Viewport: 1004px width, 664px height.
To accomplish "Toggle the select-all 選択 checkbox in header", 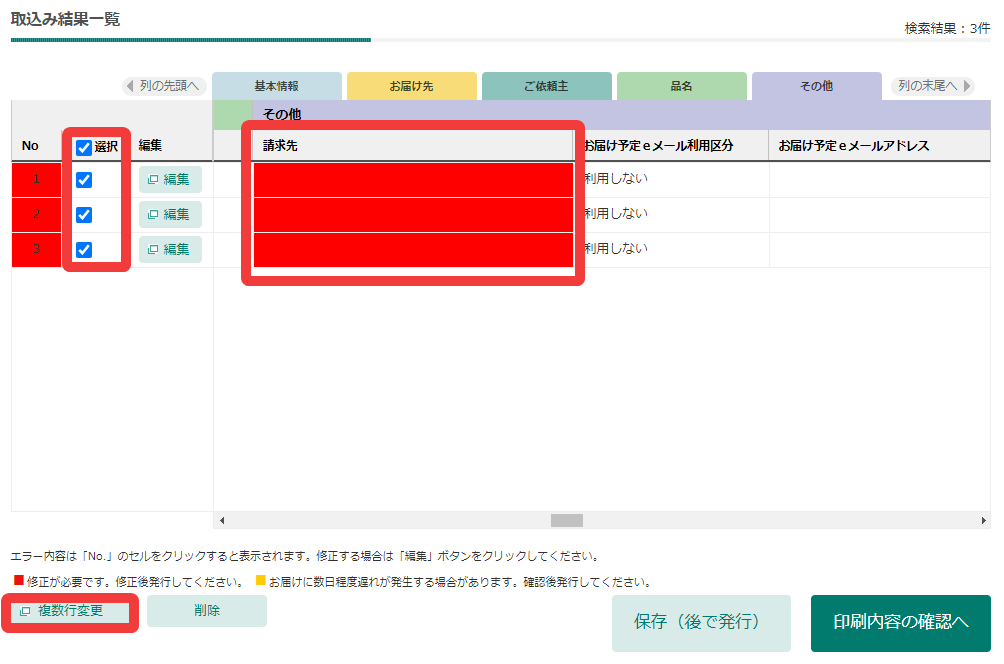I will pyautogui.click(x=84, y=148).
